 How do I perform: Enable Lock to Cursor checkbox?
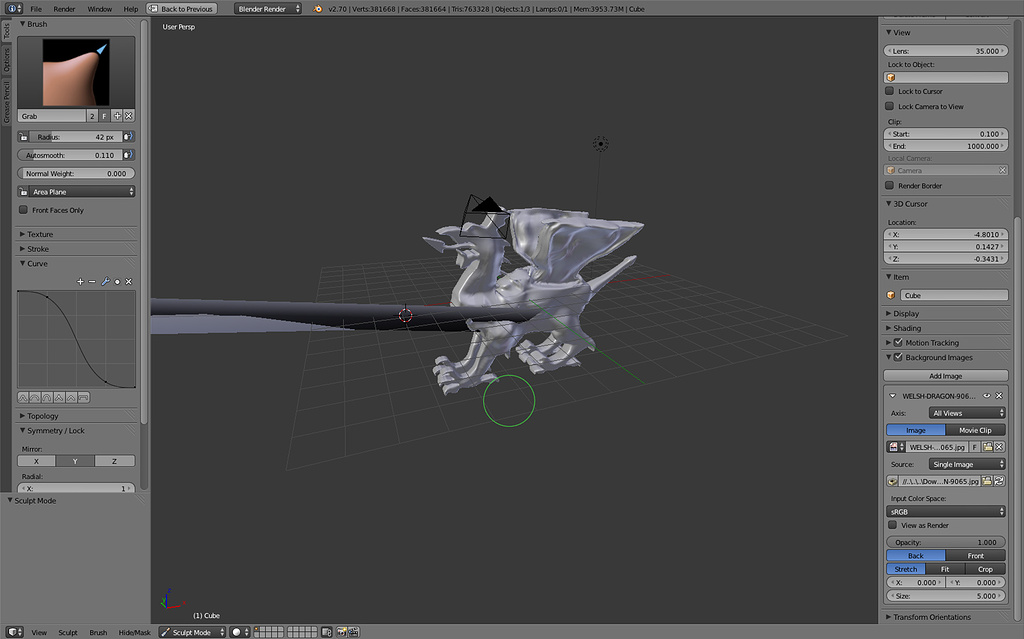click(x=889, y=91)
